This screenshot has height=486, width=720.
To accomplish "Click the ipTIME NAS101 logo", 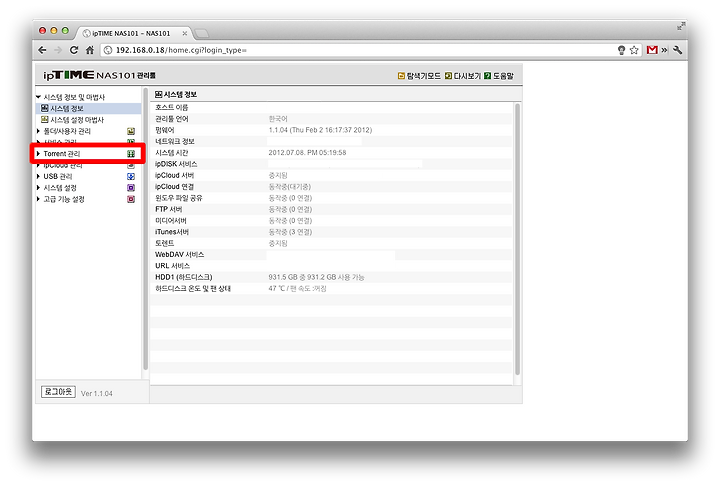I will pos(99,75).
